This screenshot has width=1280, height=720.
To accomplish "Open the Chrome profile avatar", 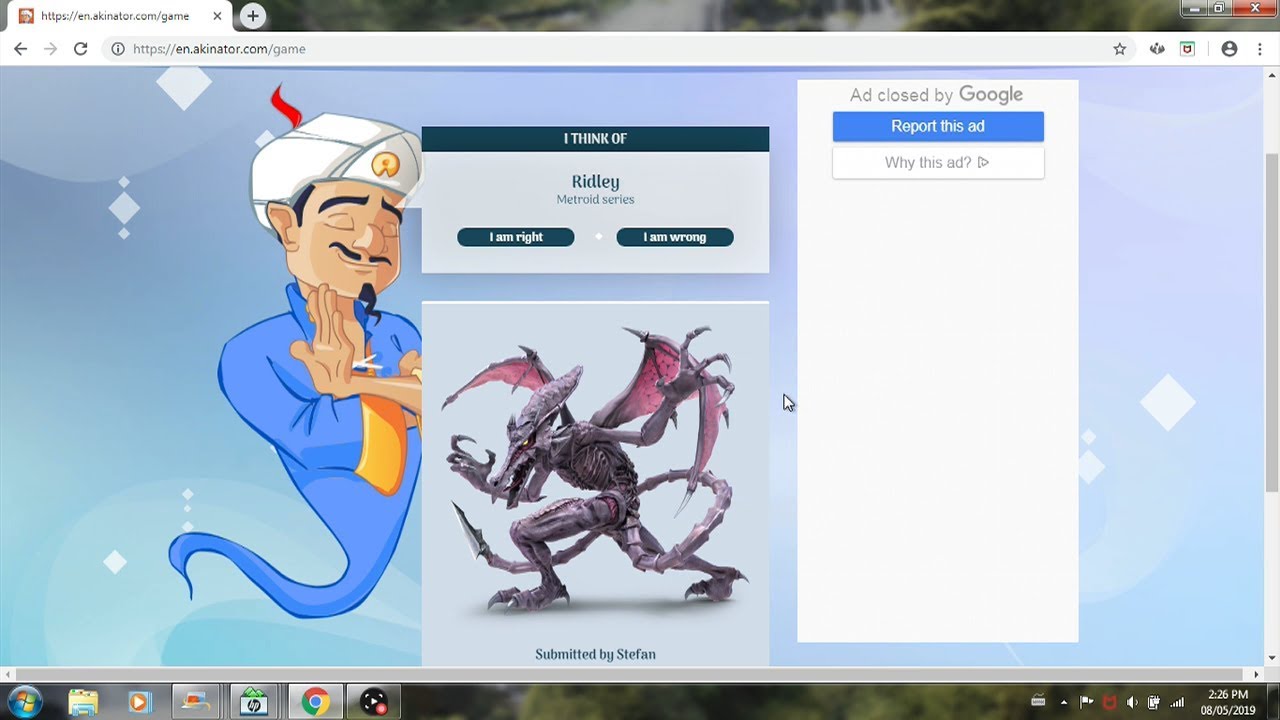I will (x=1229, y=49).
